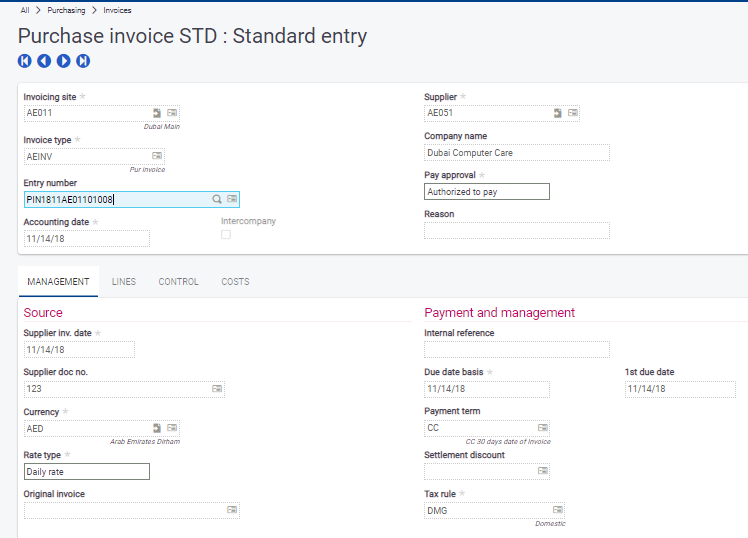Go to the previous record
The image size is (748, 538).
[x=44, y=61]
